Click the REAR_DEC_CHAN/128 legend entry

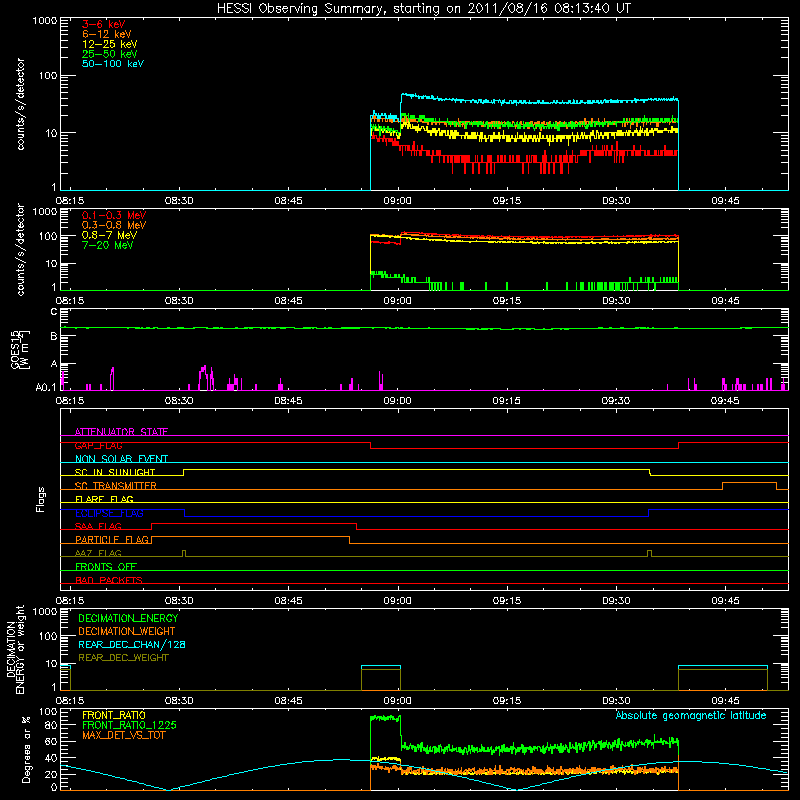(x=132, y=644)
